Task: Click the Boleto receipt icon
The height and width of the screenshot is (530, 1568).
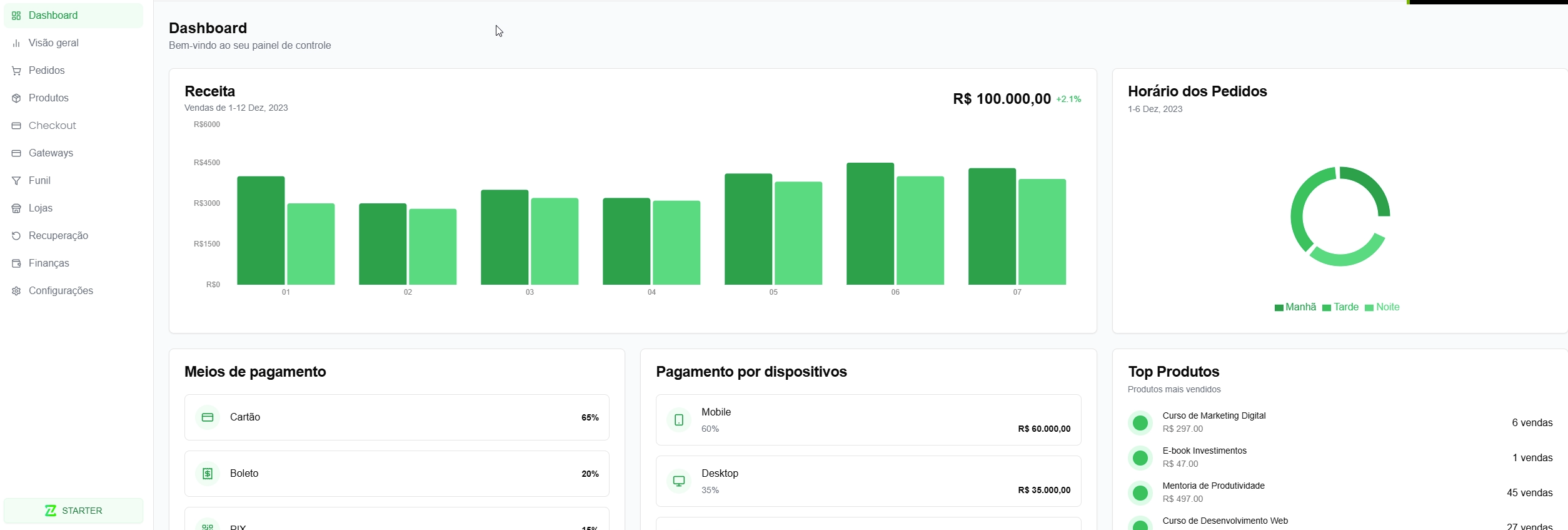Action: pos(208,474)
